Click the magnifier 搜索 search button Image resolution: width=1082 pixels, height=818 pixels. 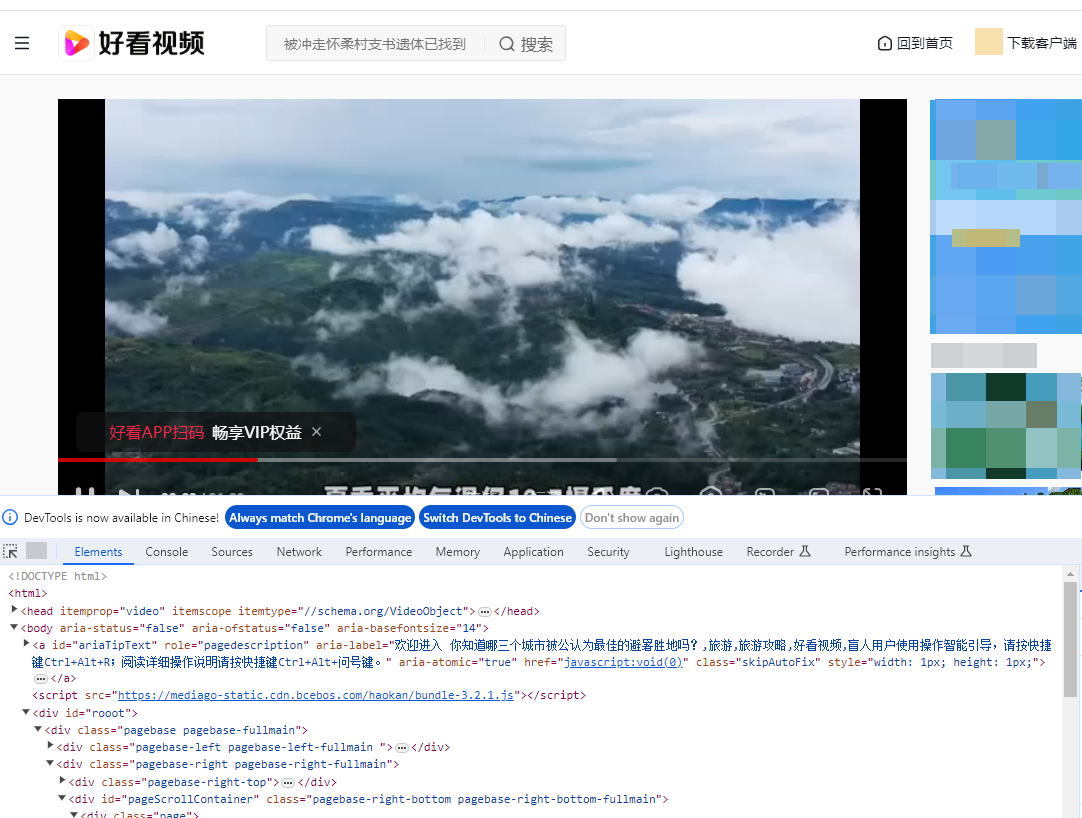coord(526,44)
